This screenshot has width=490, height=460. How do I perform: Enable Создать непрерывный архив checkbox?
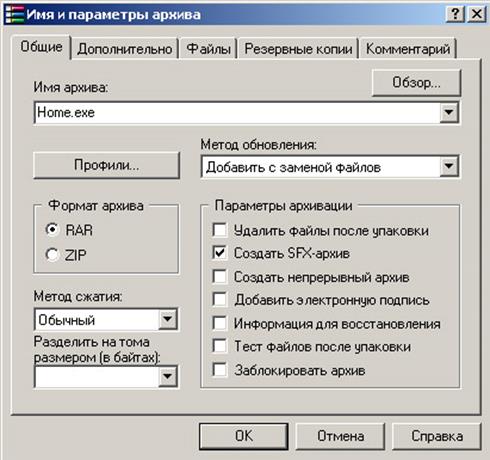pos(220,276)
